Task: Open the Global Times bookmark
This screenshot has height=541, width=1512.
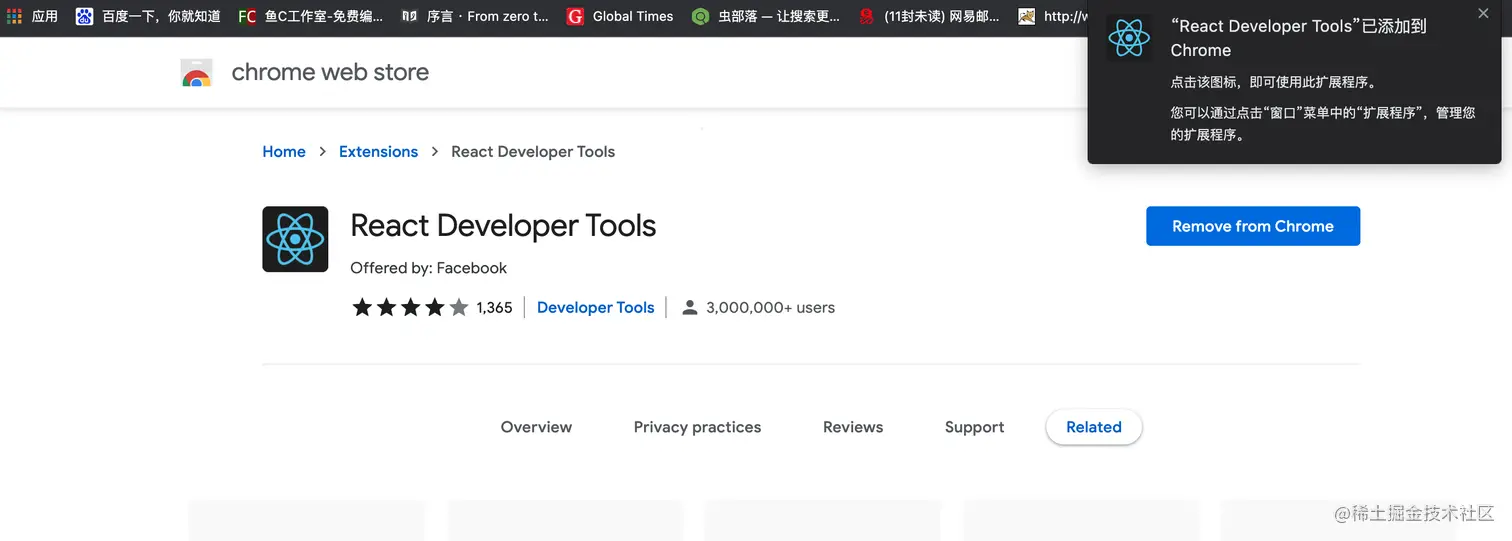Action: (620, 16)
